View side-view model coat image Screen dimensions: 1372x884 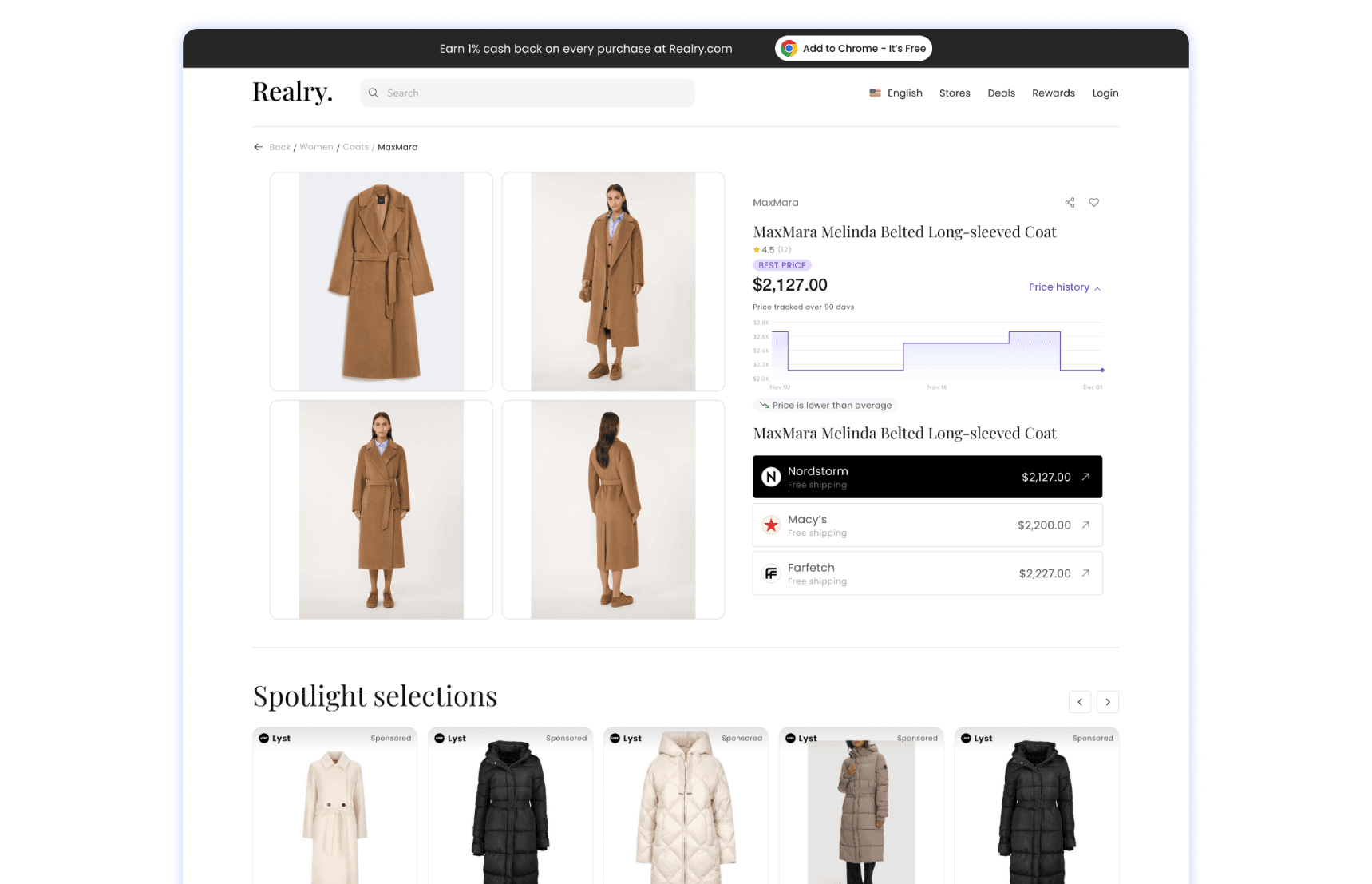[x=613, y=282]
